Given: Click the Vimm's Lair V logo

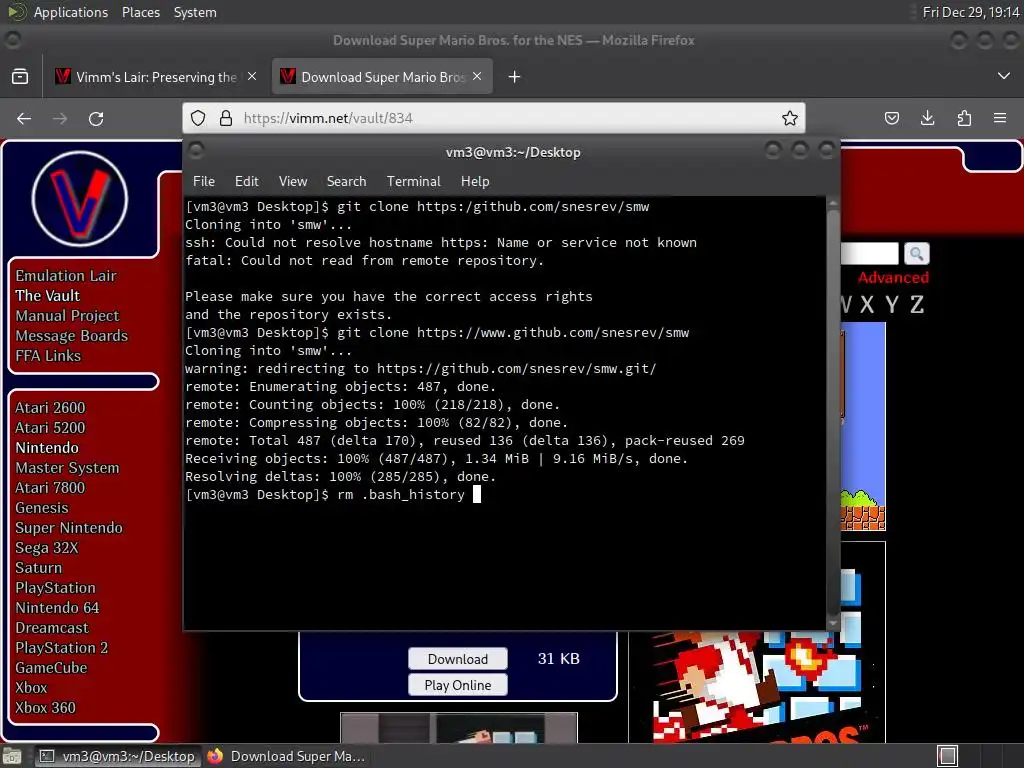Looking at the screenshot, I should (80, 199).
